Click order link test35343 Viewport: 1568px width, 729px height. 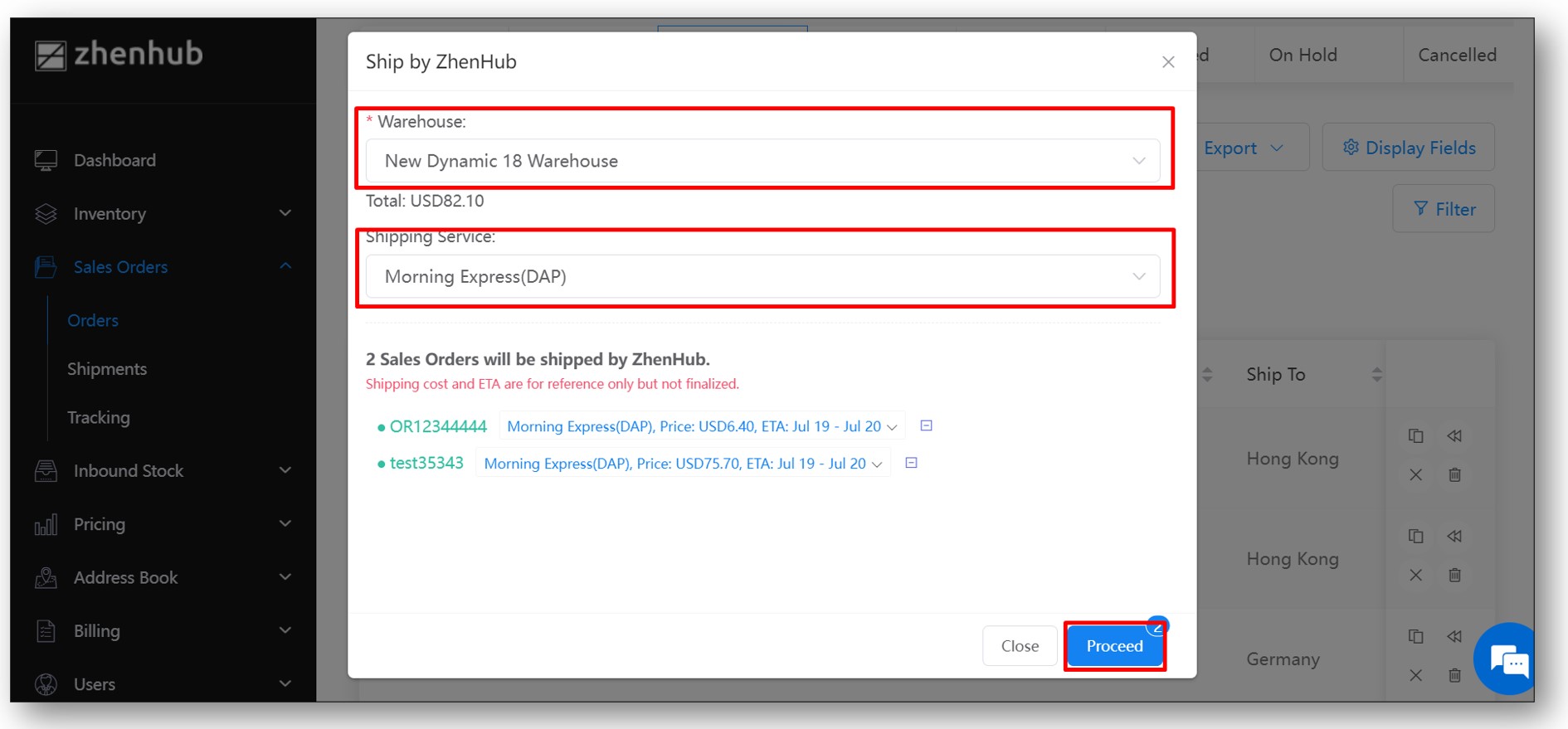coord(426,463)
